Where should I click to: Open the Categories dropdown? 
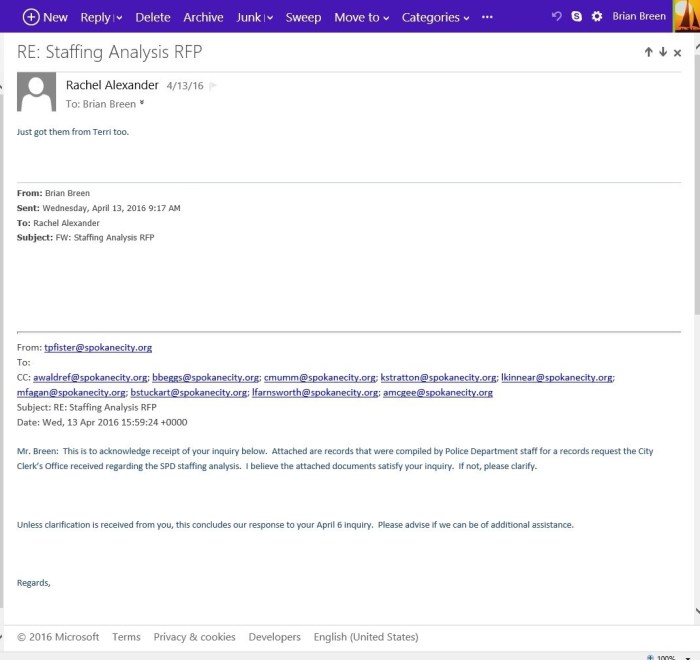(x=435, y=17)
